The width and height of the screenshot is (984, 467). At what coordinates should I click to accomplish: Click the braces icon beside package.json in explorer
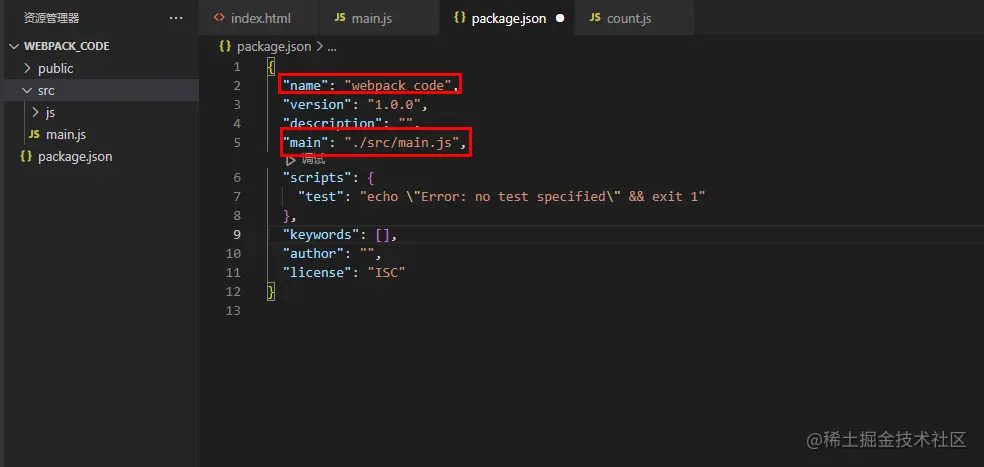point(26,156)
